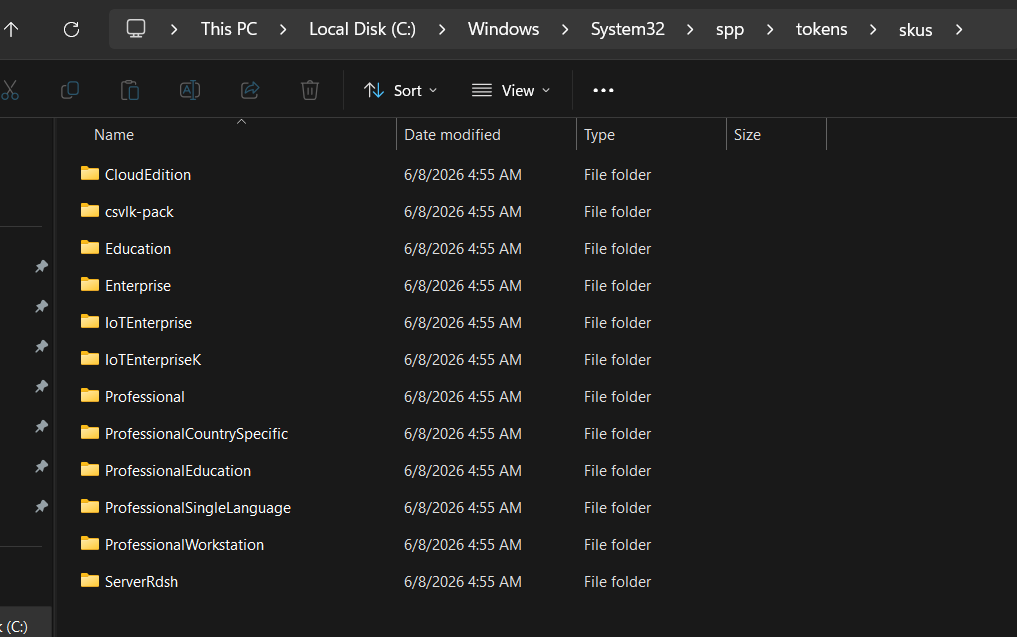Viewport: 1017px width, 637px height.
Task: Select the Cut scissors icon
Action: point(10,90)
